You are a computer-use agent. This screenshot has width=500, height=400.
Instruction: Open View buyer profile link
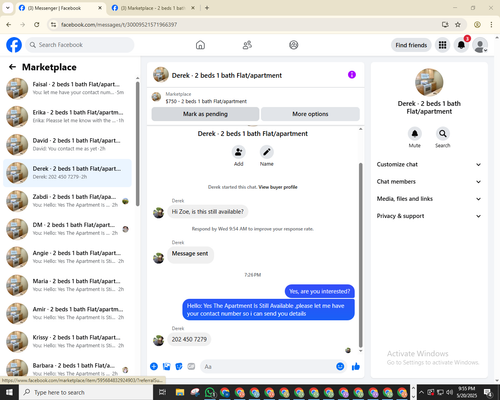[278, 187]
